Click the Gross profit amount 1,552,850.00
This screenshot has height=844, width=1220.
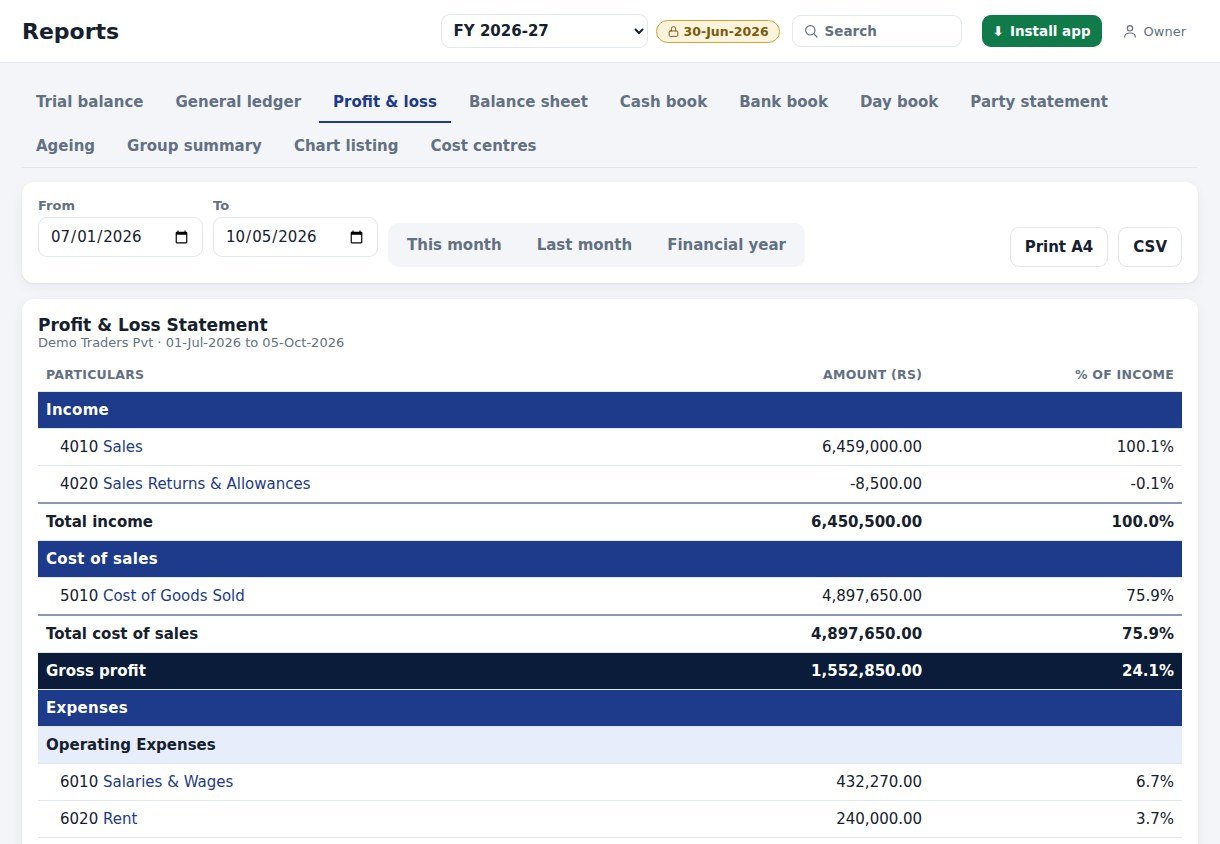867,671
